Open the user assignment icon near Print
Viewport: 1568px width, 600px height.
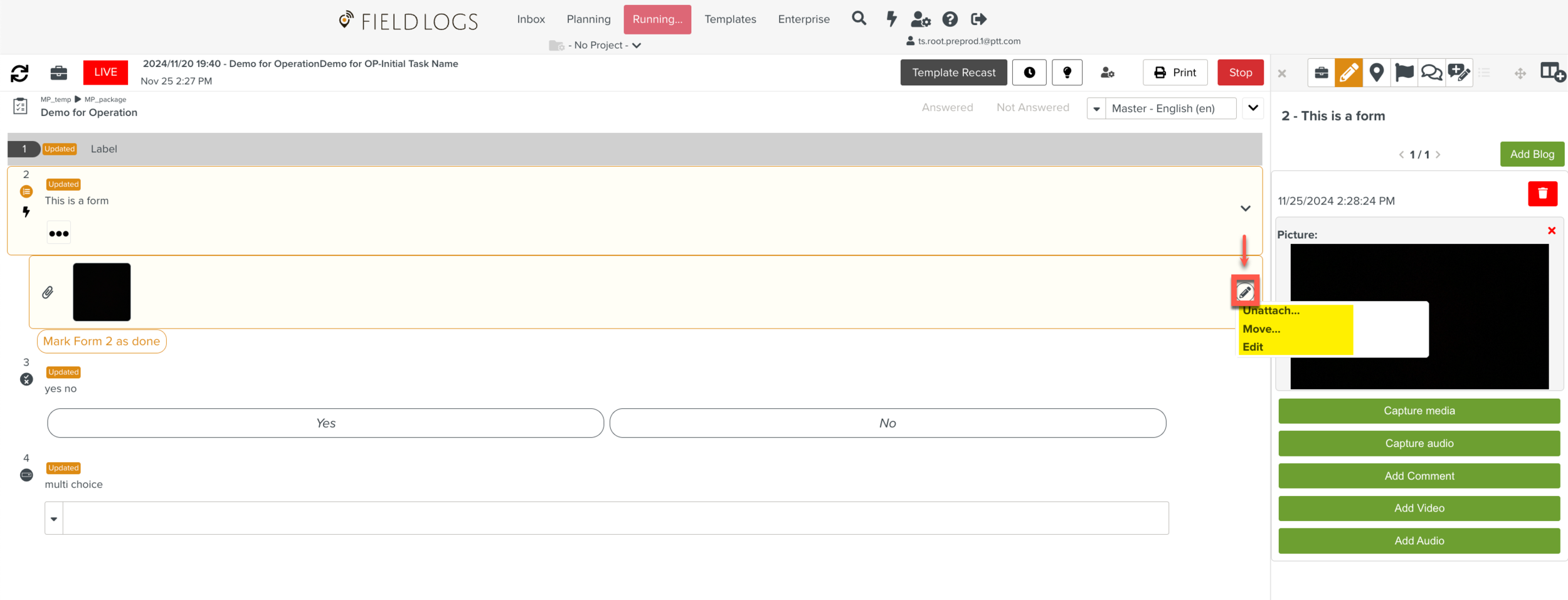tap(1108, 73)
